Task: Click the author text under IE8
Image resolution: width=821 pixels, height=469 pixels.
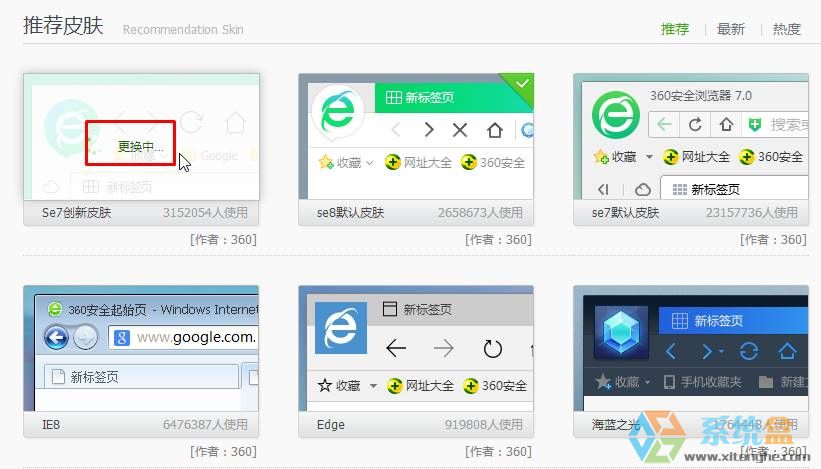Action: click(223, 452)
